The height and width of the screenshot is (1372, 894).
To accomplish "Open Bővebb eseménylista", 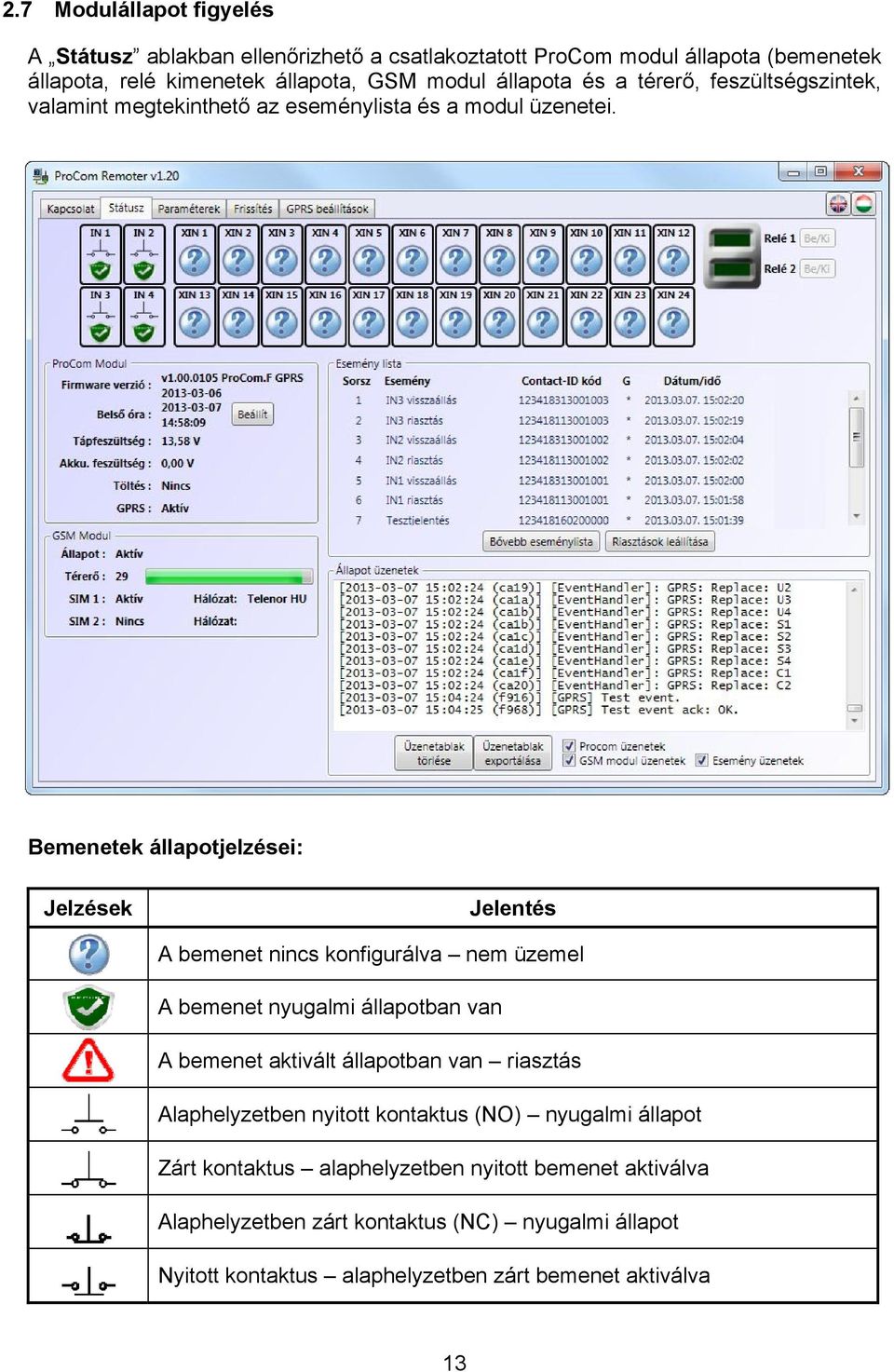I will 542,541.
